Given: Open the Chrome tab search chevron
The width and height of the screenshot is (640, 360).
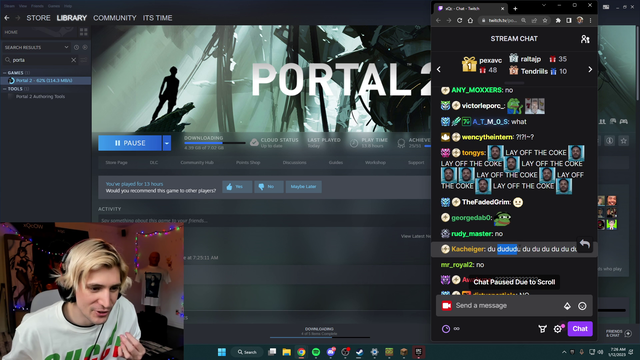Looking at the screenshot, I should coord(544,5).
